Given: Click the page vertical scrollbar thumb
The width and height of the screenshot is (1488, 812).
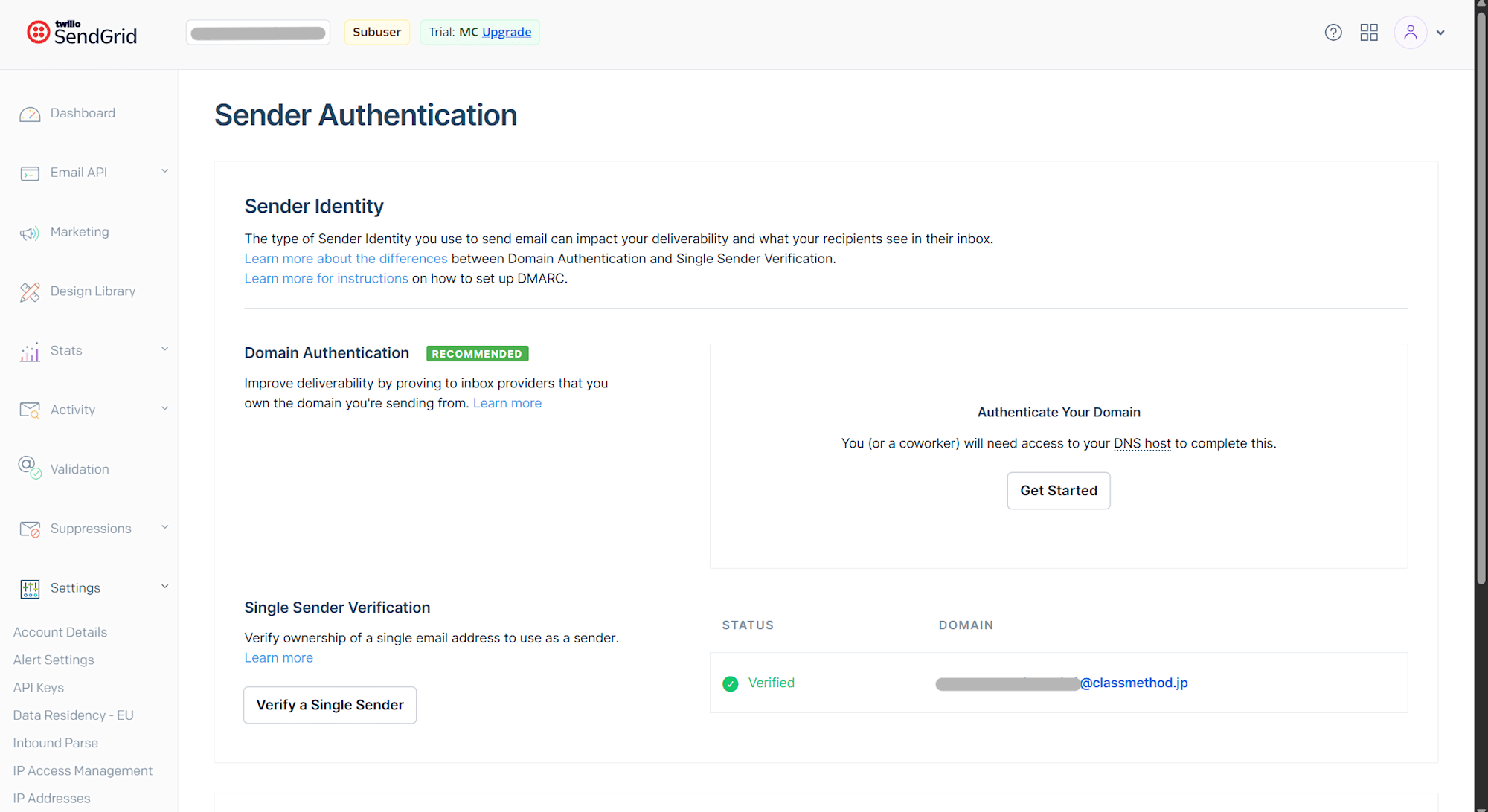Looking at the screenshot, I should (1481, 297).
